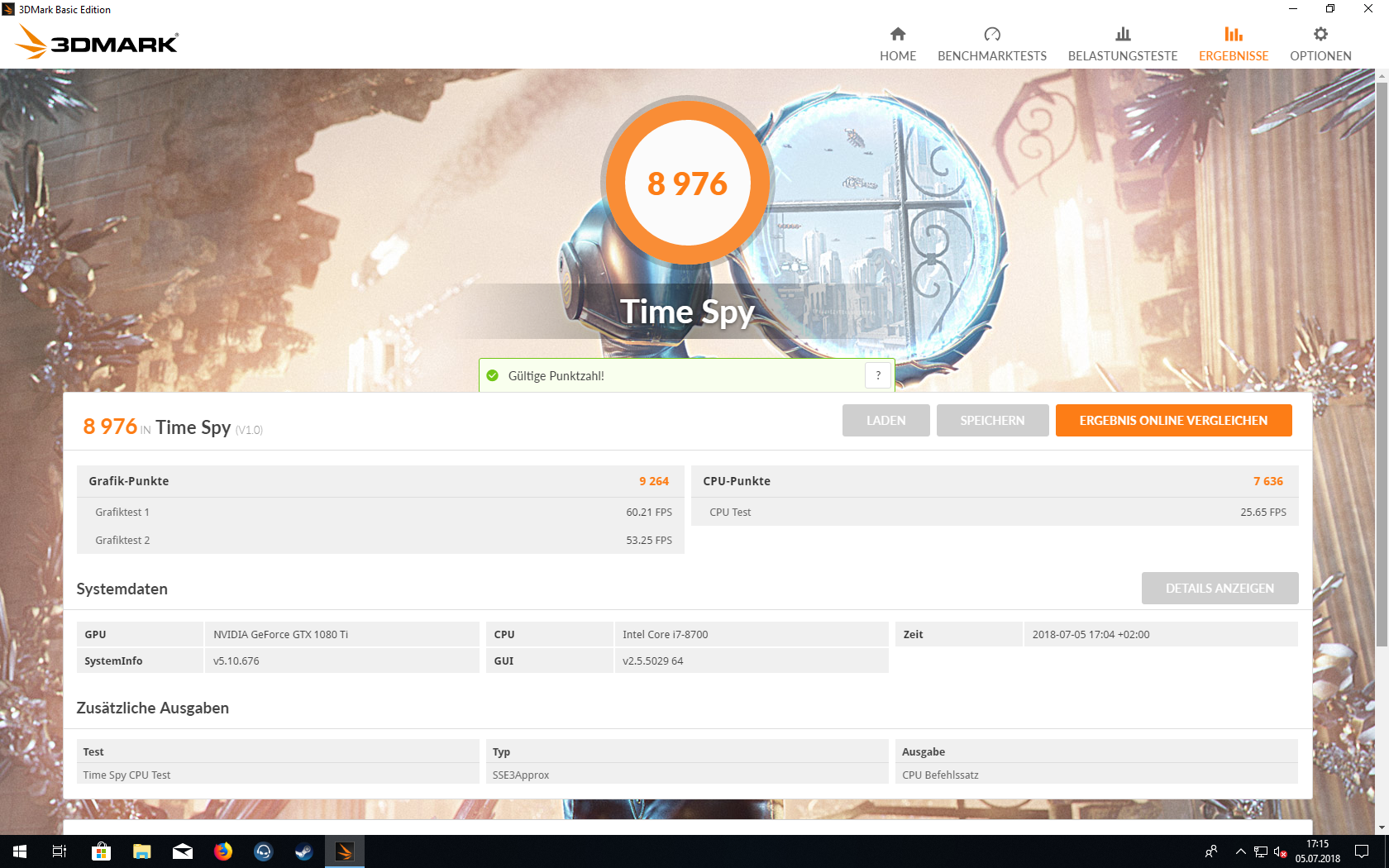This screenshot has height=868, width=1389.
Task: Open the headset app taskbar icon
Action: pyautogui.click(x=264, y=851)
